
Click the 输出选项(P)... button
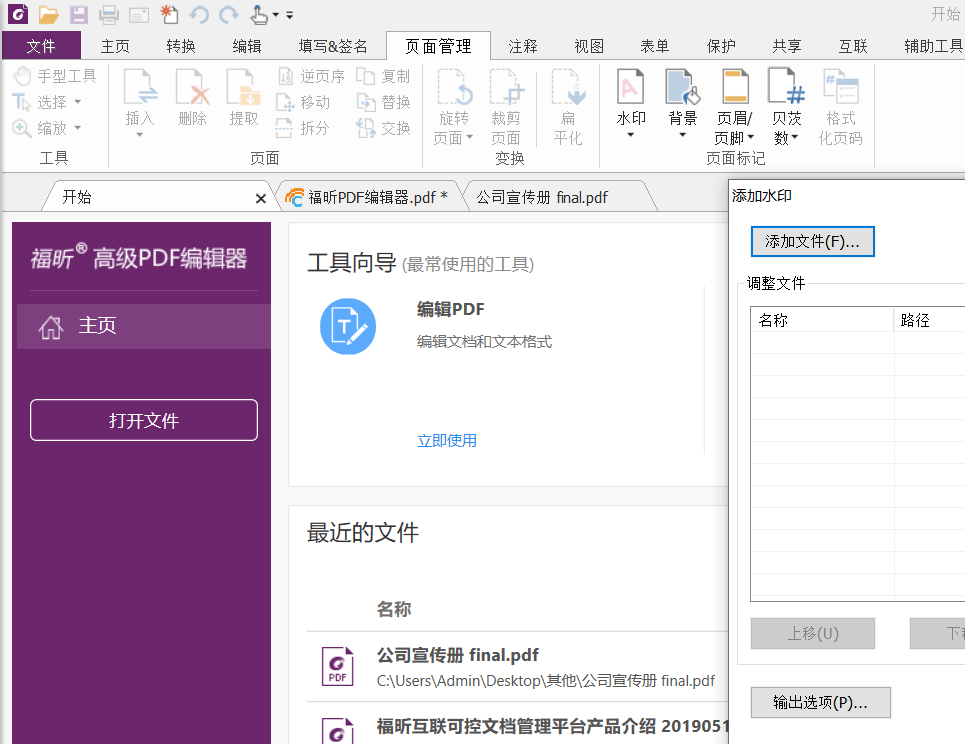coord(820,702)
